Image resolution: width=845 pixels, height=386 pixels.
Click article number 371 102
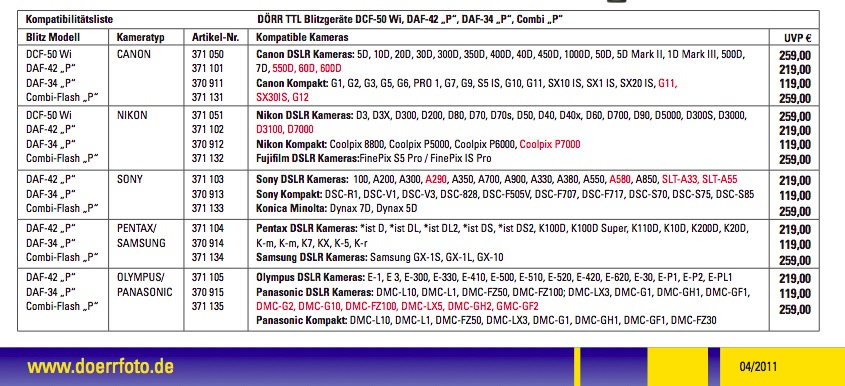pos(207,129)
